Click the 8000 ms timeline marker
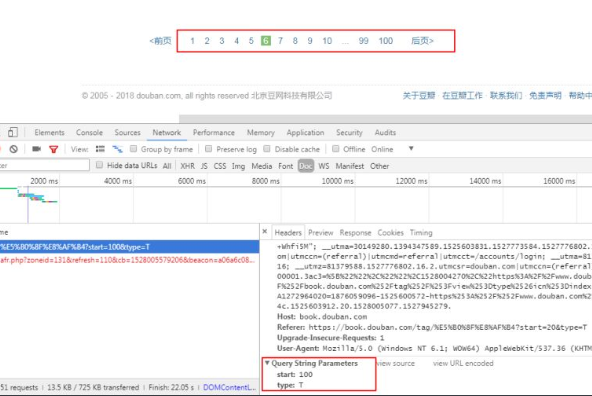The image size is (592, 396). point(266,181)
